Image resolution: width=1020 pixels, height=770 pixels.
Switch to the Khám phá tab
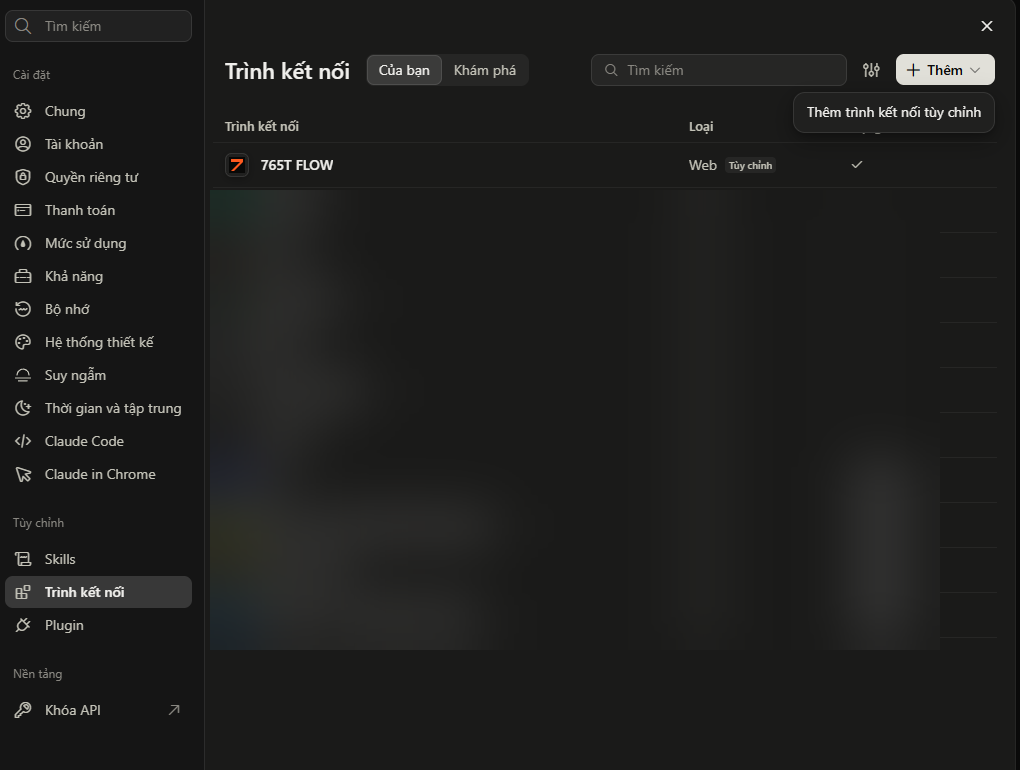click(x=485, y=70)
